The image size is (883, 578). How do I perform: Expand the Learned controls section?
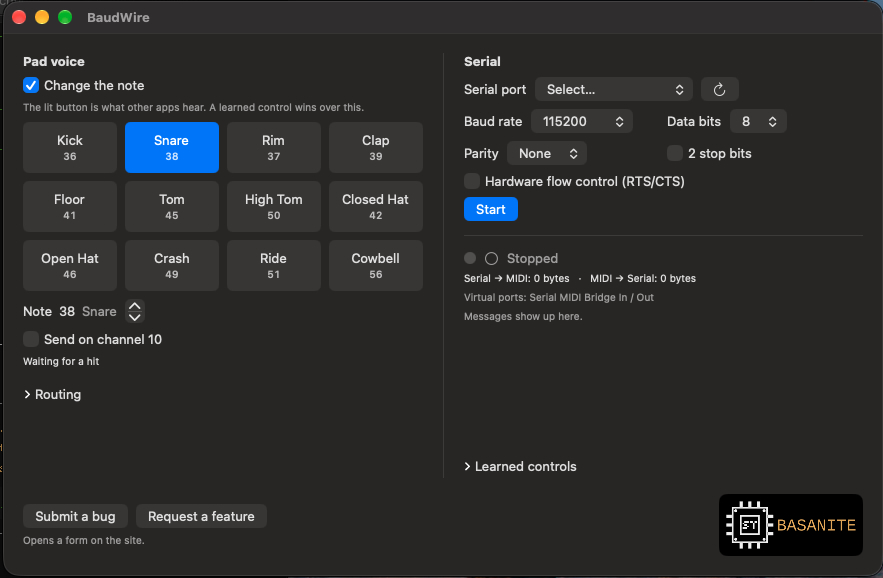coord(520,466)
